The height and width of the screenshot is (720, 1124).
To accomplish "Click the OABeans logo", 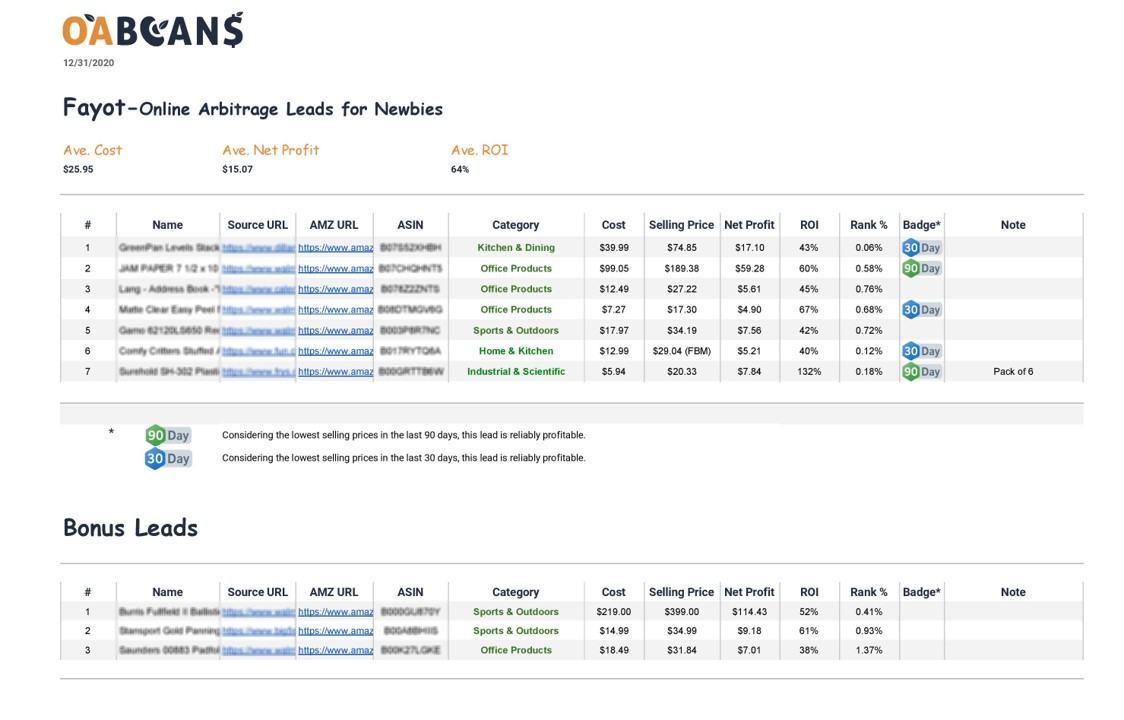I will tap(153, 30).
